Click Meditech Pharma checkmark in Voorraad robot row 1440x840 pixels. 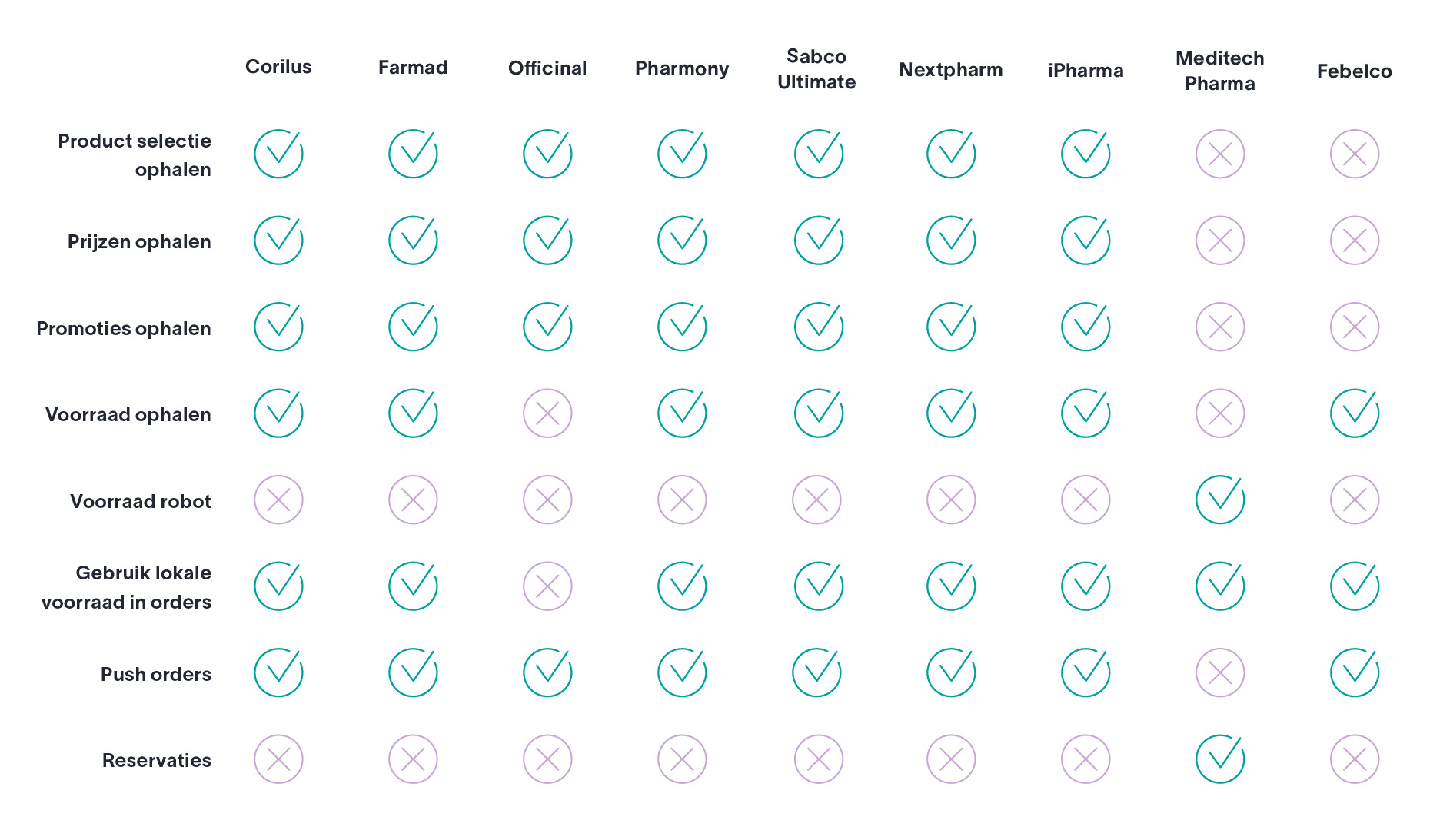pyautogui.click(x=1220, y=499)
